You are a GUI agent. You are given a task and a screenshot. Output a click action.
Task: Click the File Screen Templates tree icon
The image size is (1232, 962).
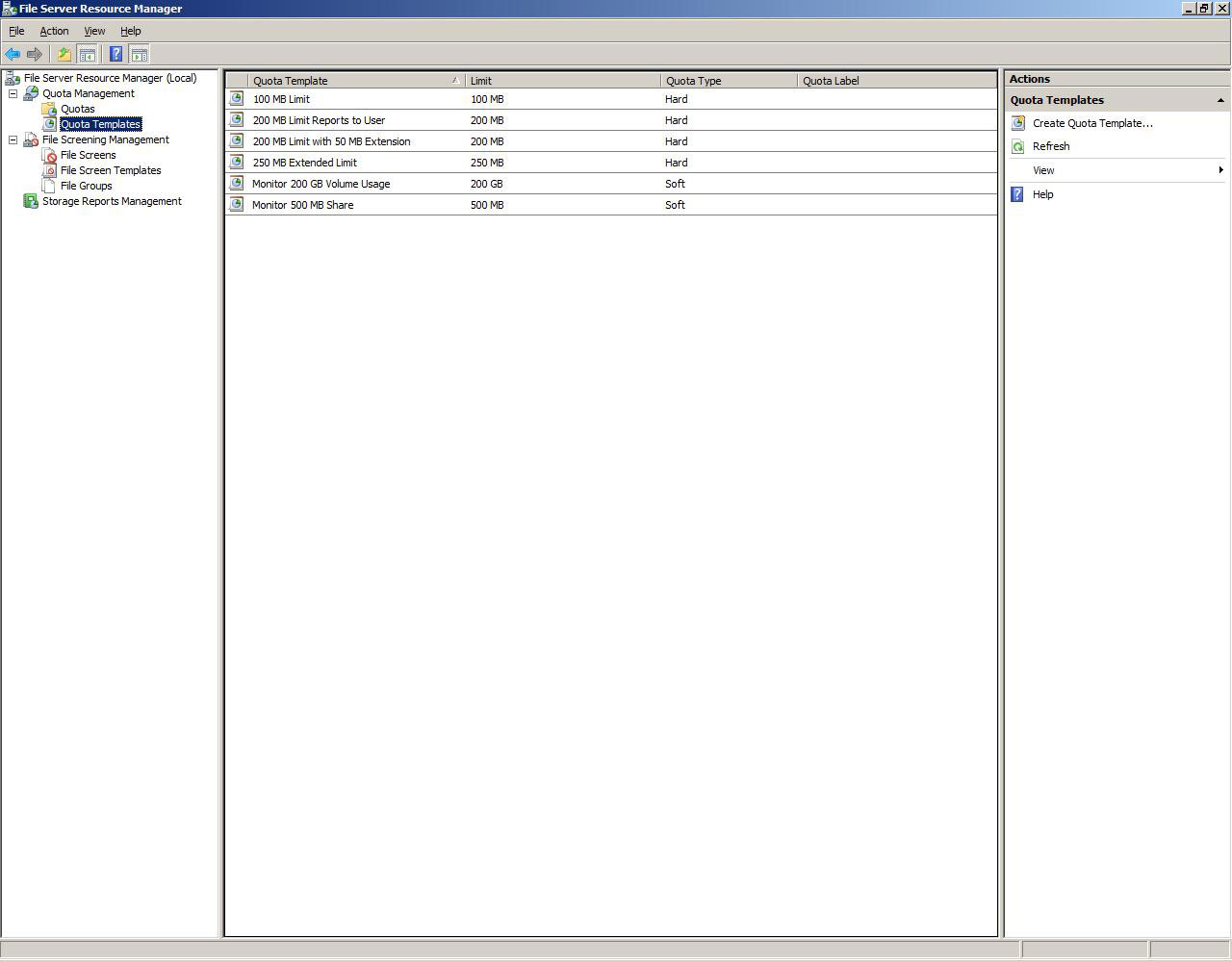[x=49, y=170]
